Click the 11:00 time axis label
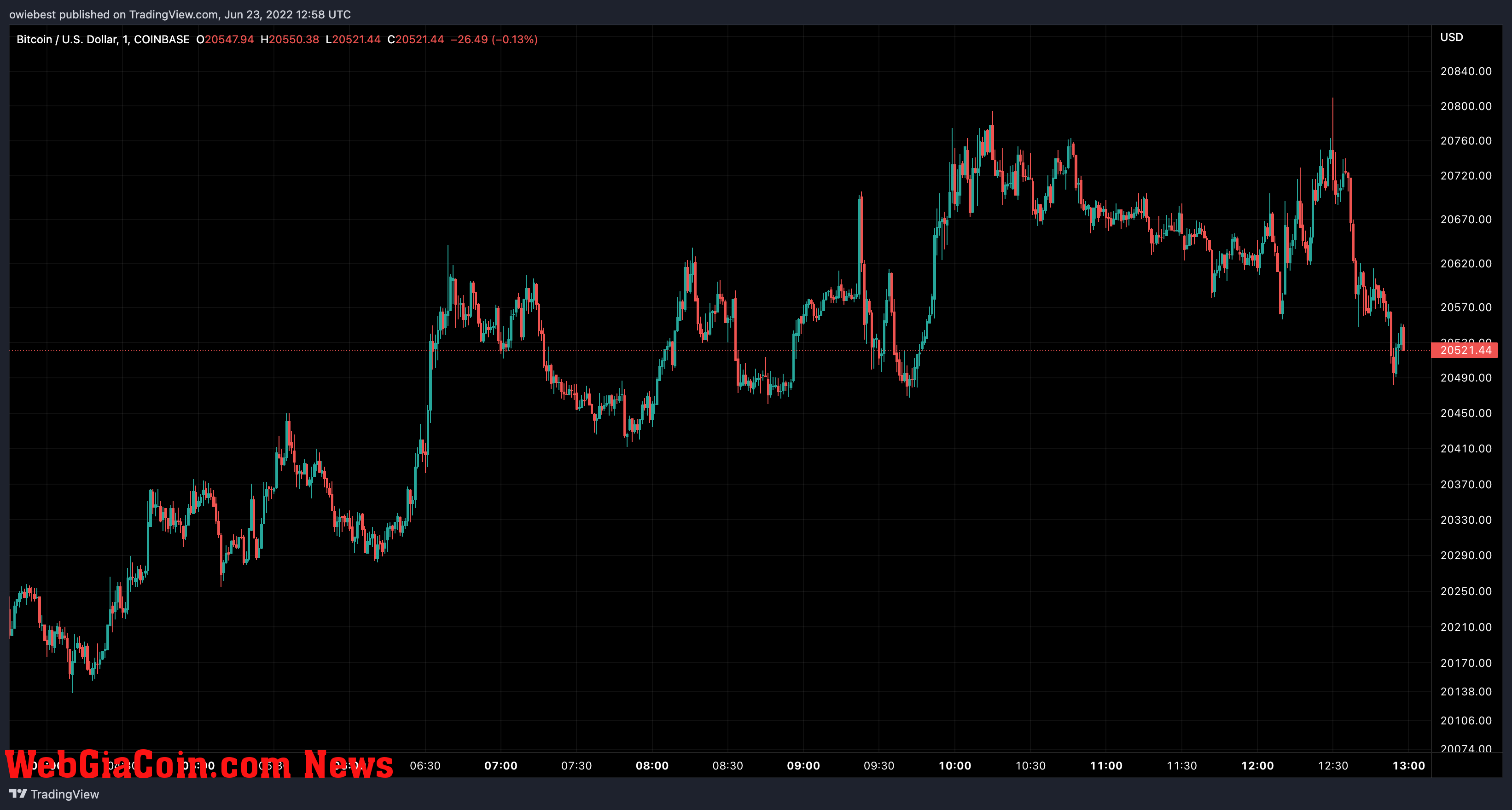 pos(1106,765)
